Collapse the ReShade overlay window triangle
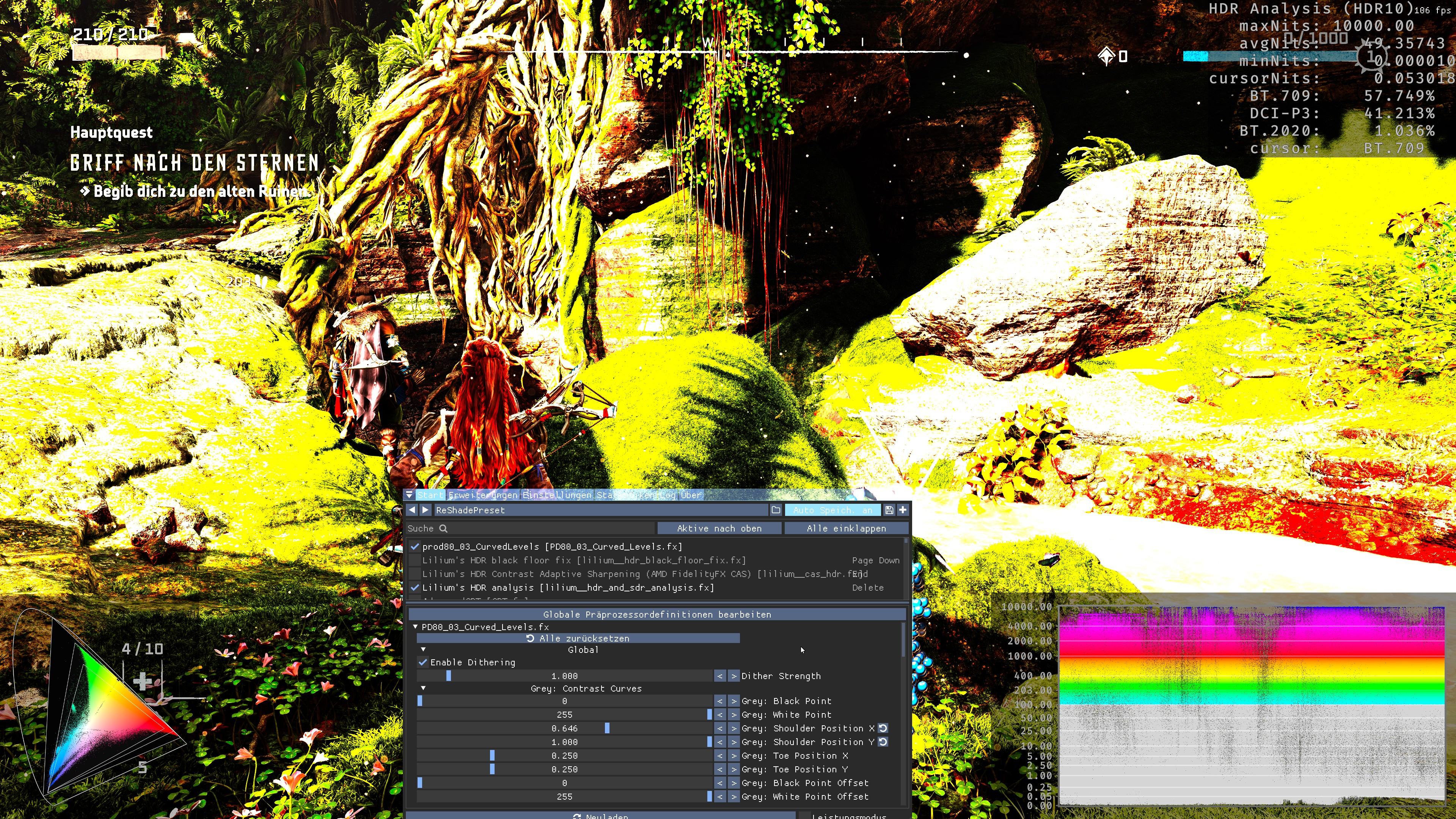 point(409,495)
